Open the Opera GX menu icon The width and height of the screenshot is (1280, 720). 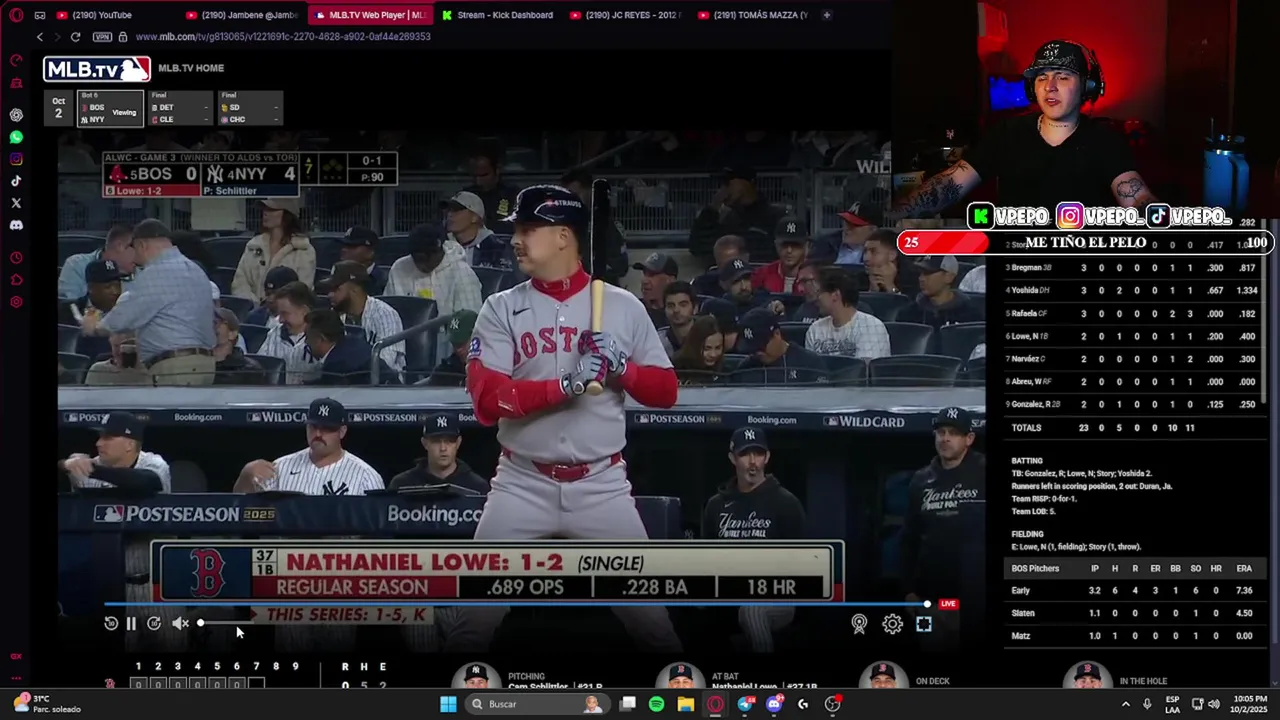pos(16,15)
